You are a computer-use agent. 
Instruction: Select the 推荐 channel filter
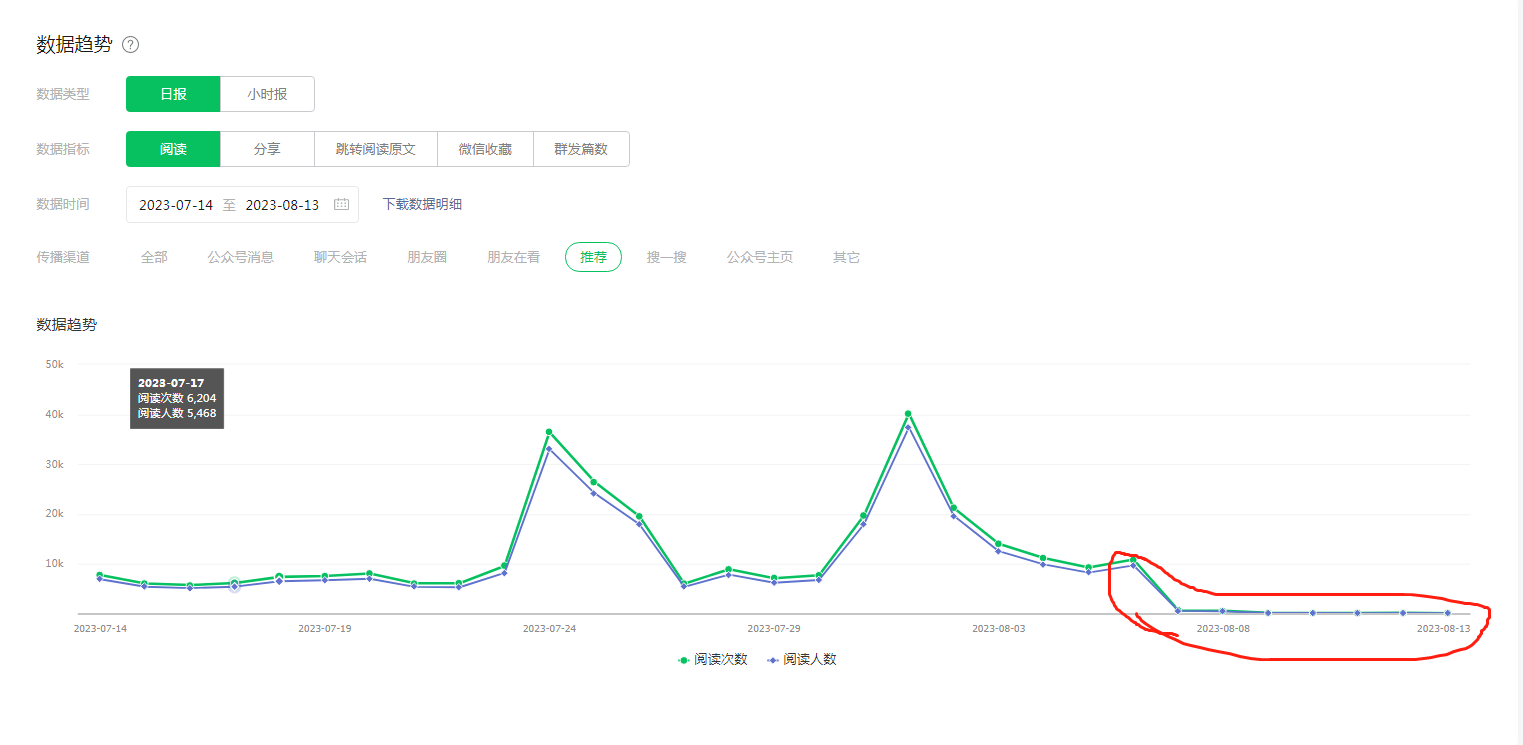tap(593, 257)
